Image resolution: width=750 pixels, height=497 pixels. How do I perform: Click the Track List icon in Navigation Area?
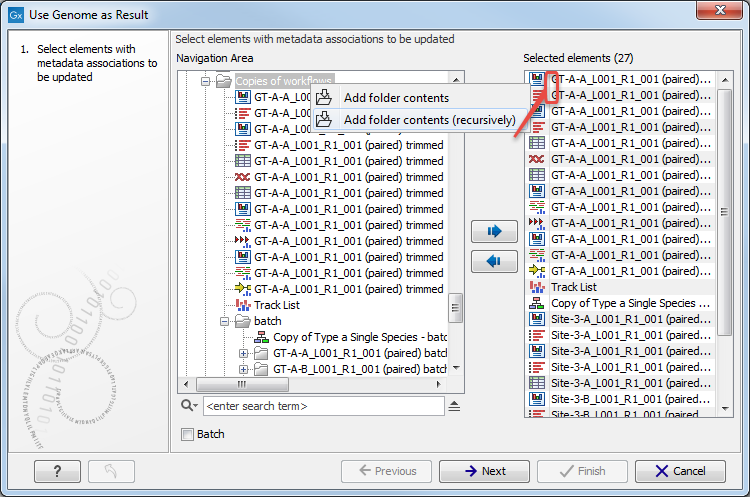[241, 305]
